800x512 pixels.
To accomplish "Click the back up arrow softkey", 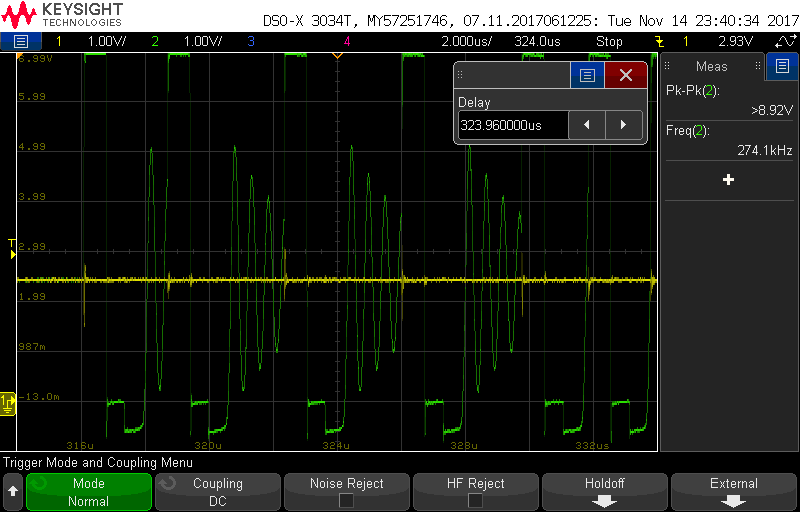I will pyautogui.click(x=13, y=492).
